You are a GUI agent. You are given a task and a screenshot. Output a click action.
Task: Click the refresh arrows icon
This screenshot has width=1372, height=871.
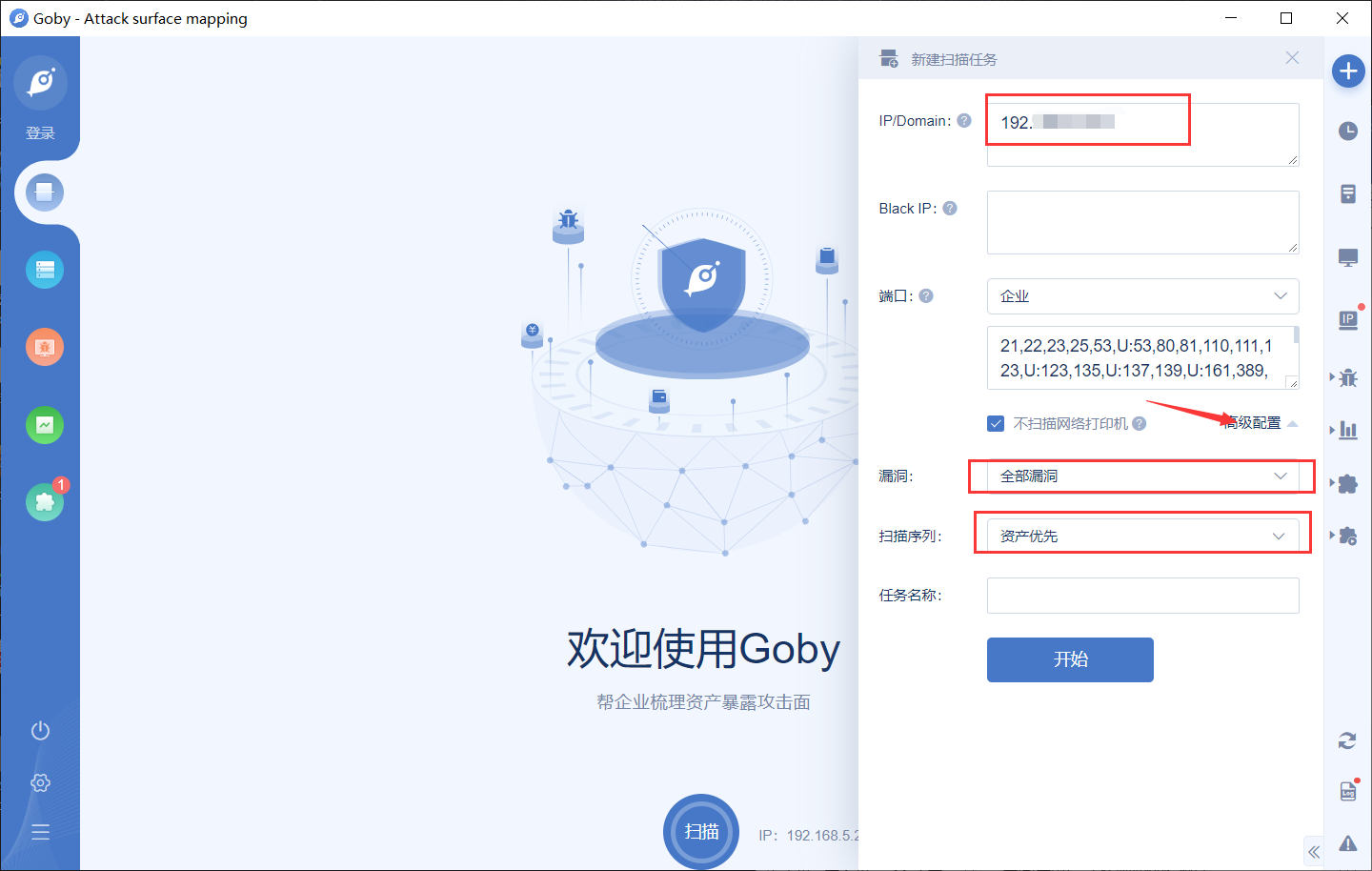point(1347,740)
